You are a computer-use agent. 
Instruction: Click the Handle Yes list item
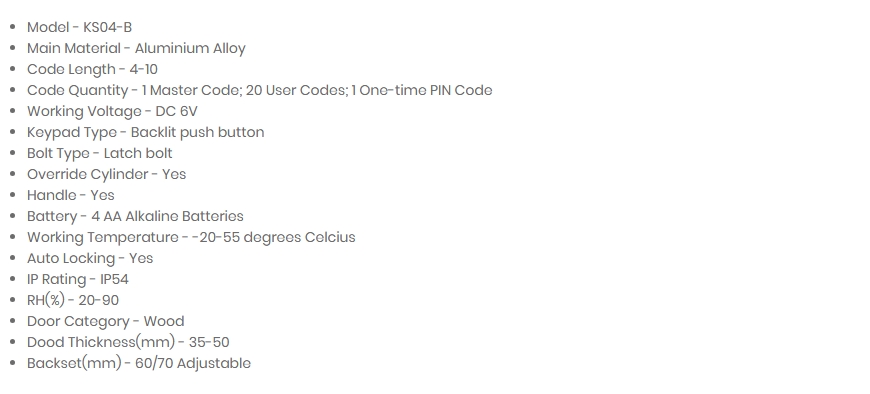(70, 195)
